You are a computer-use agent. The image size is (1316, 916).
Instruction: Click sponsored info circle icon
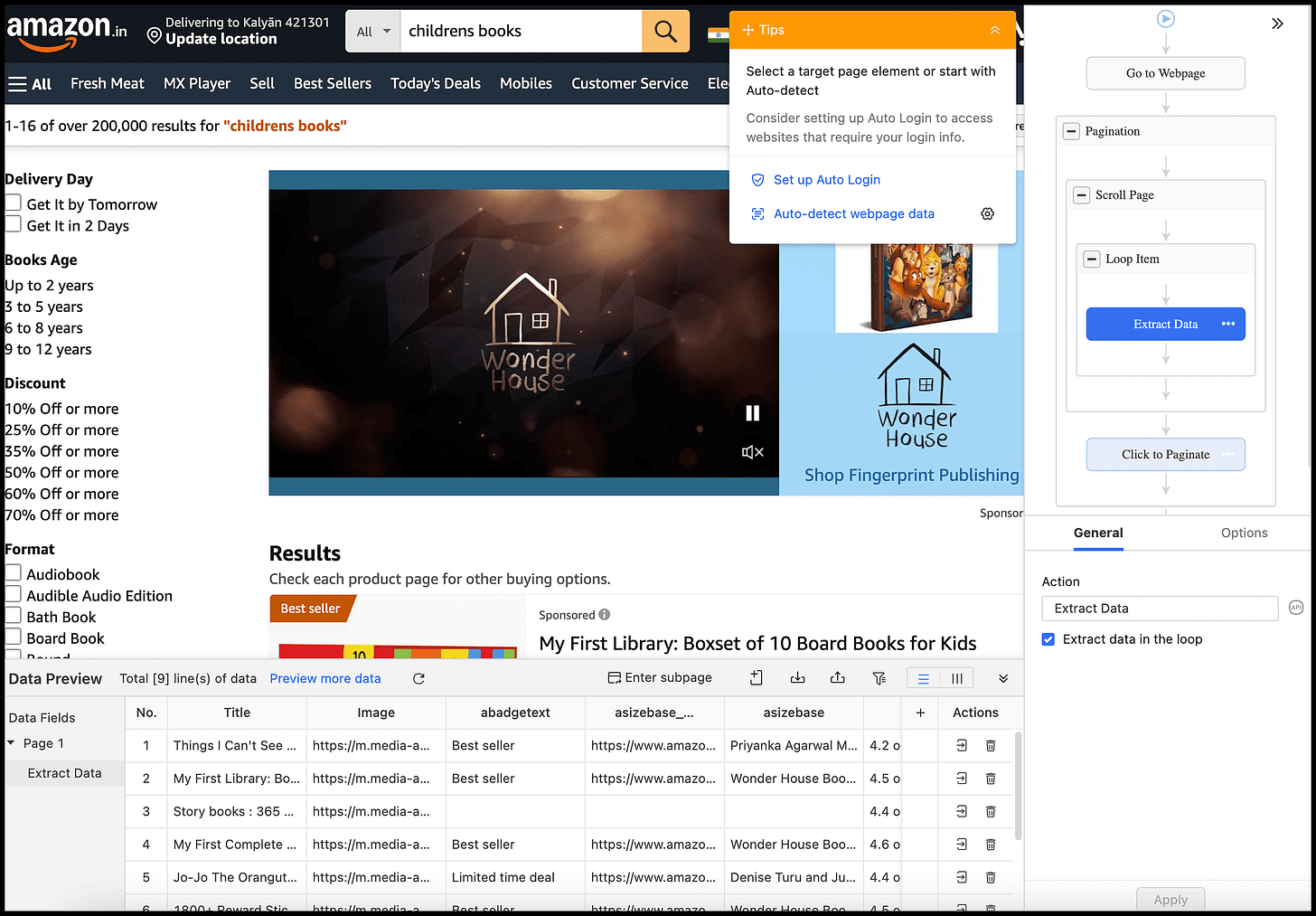click(x=605, y=615)
